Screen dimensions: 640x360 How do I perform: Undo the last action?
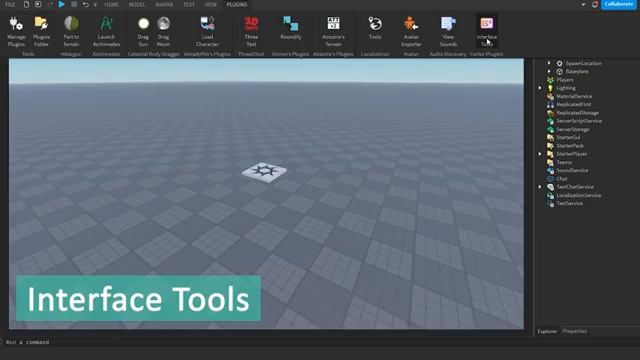point(86,4)
